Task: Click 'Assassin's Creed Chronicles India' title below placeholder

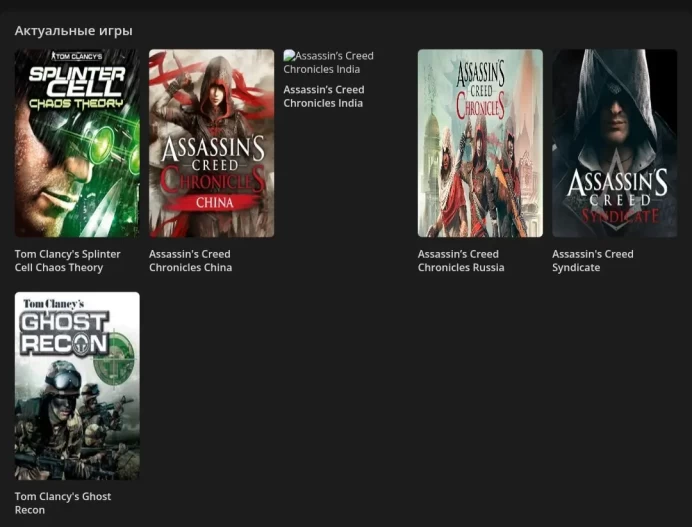Action: point(324,96)
